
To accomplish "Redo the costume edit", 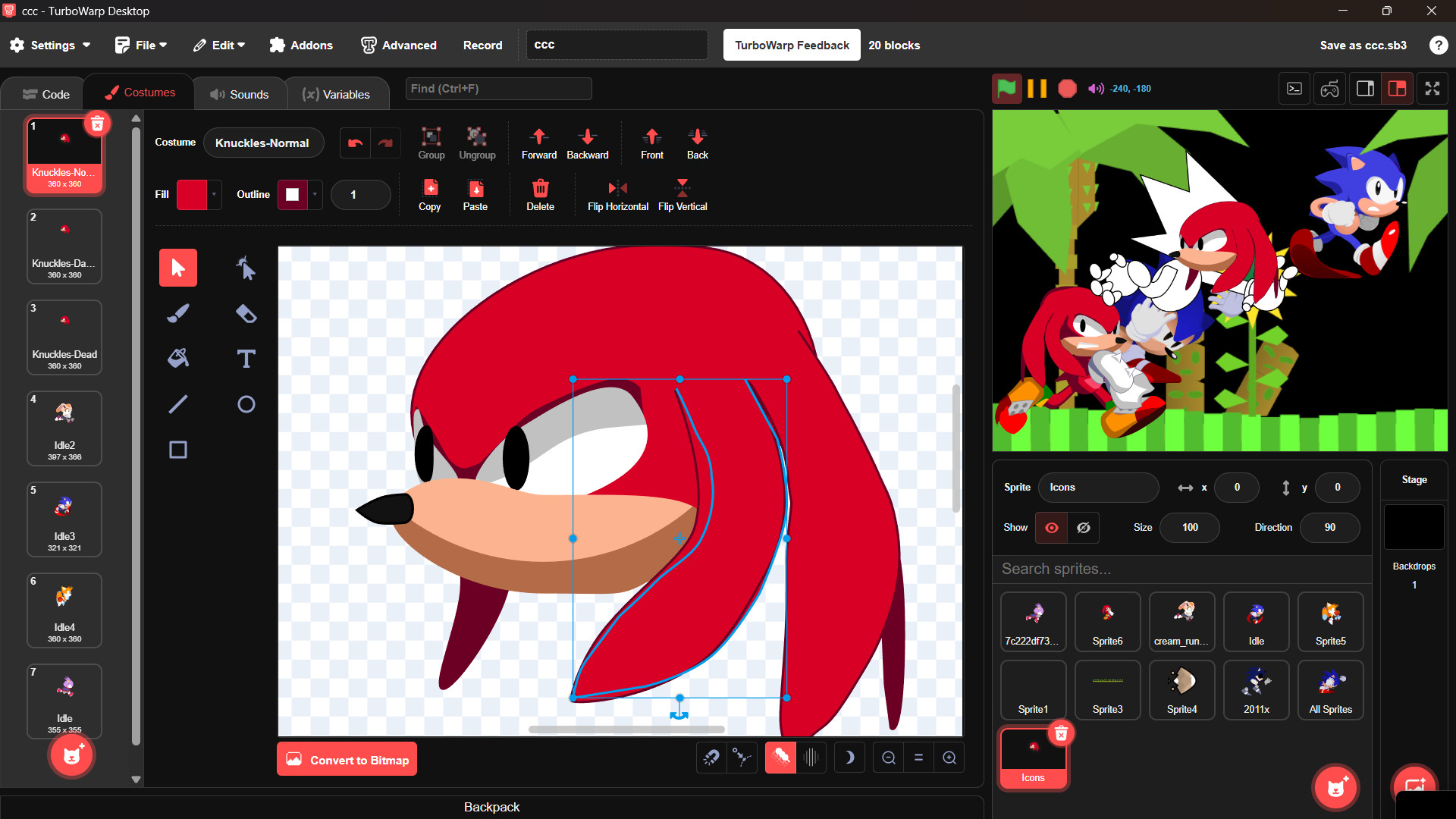I will click(x=386, y=143).
